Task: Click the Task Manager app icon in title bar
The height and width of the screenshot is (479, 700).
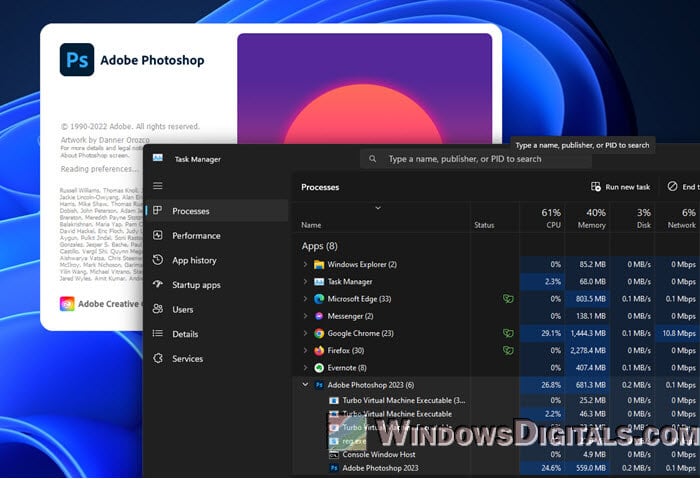Action: tap(158, 158)
